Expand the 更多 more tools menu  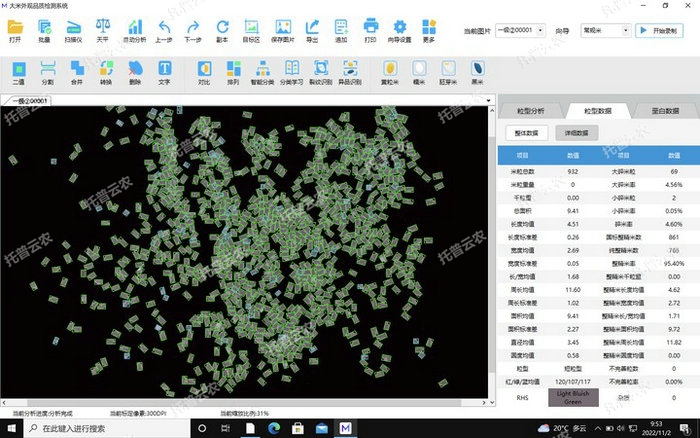point(429,28)
